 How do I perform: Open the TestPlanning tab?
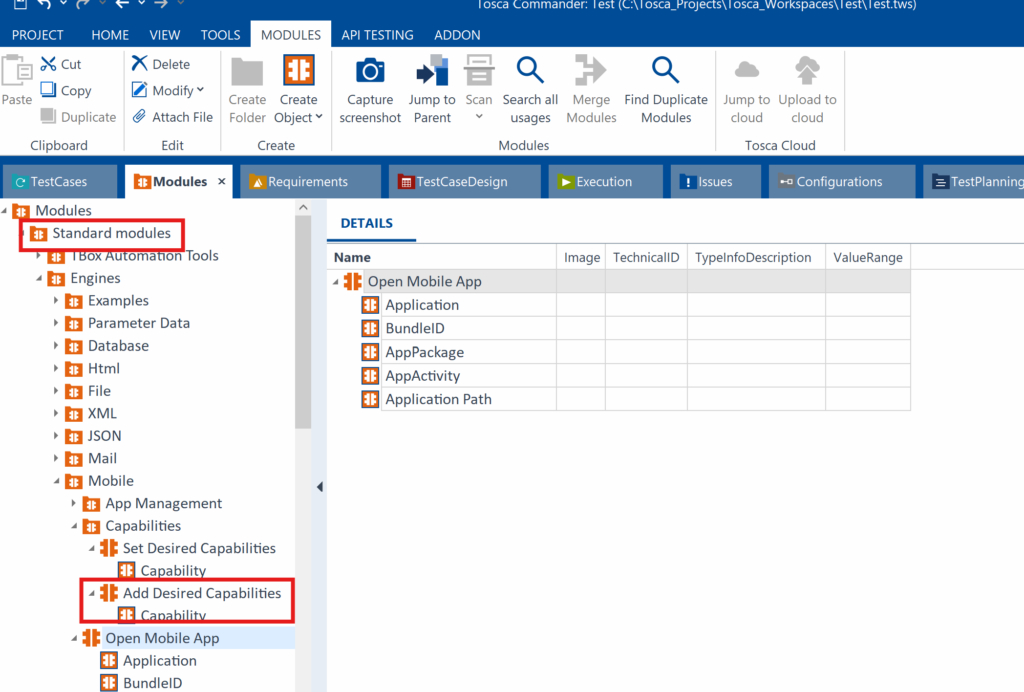click(x=974, y=181)
